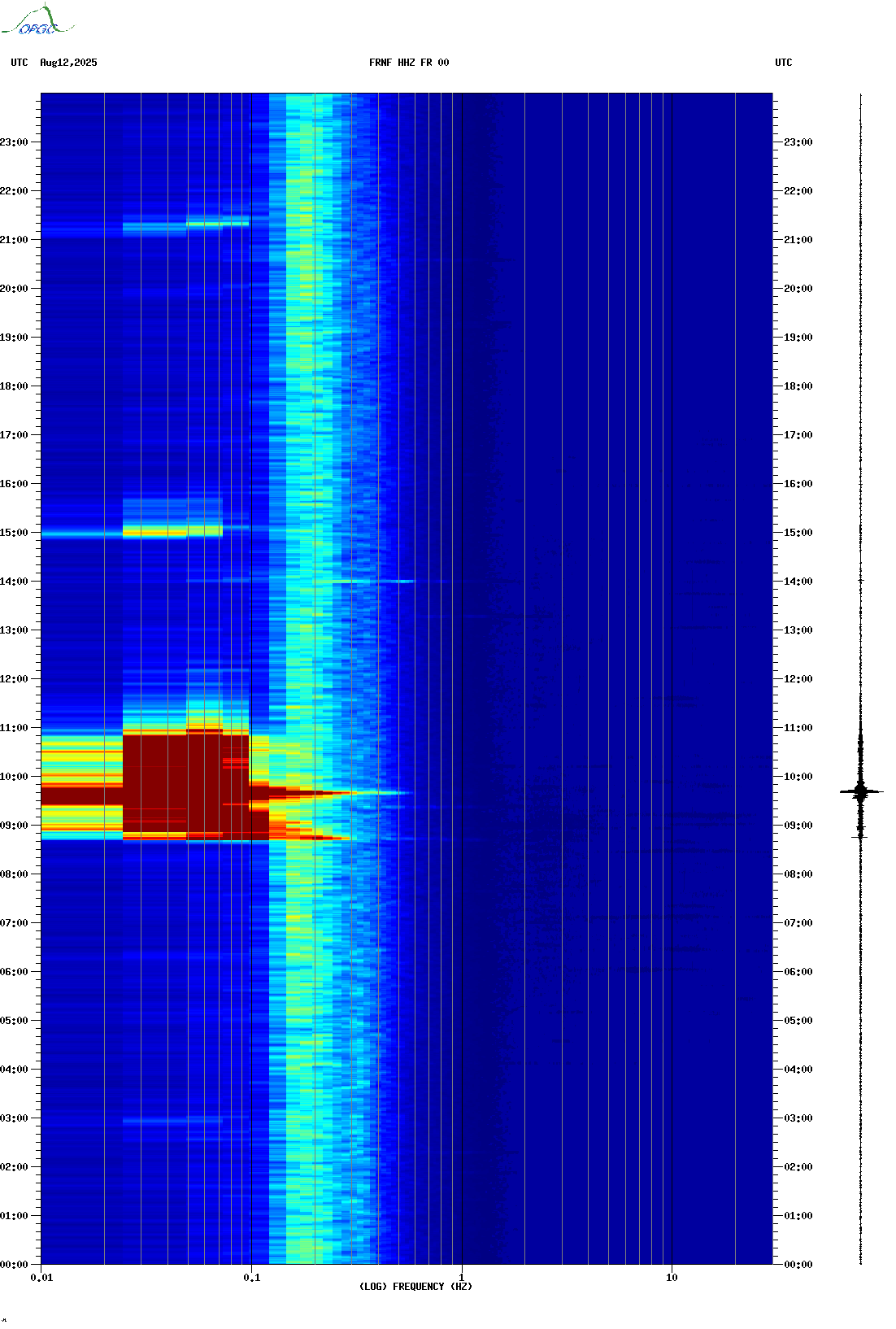Click the left-axis 08:00 time label
This screenshot has width=896, height=1329.
[x=14, y=874]
